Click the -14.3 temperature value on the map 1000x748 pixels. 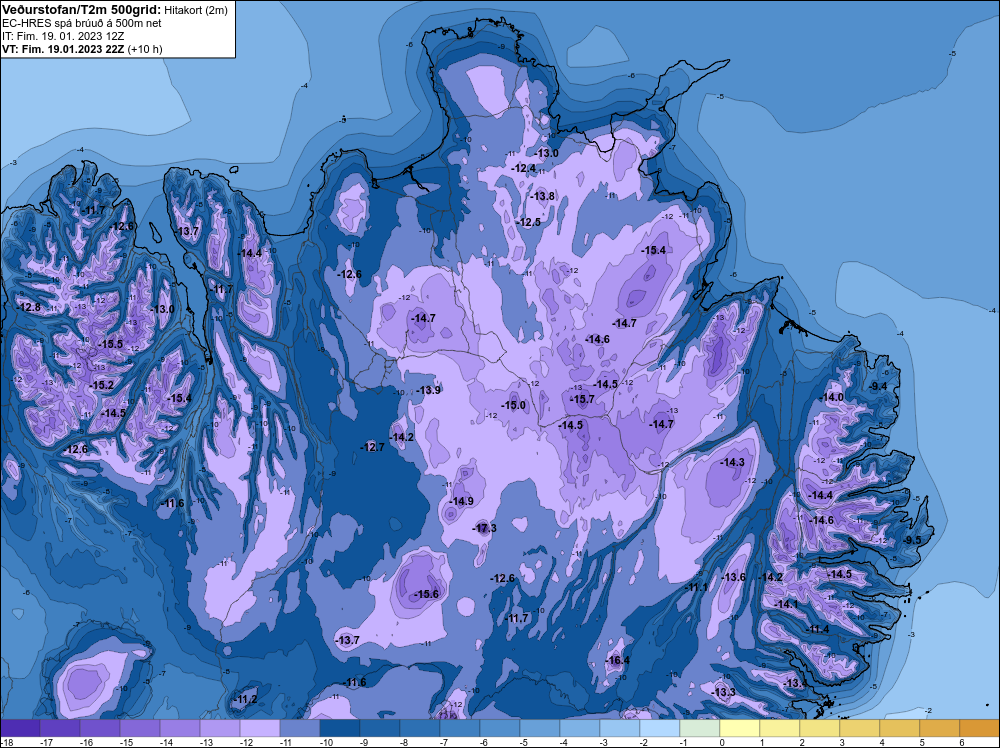point(732,462)
